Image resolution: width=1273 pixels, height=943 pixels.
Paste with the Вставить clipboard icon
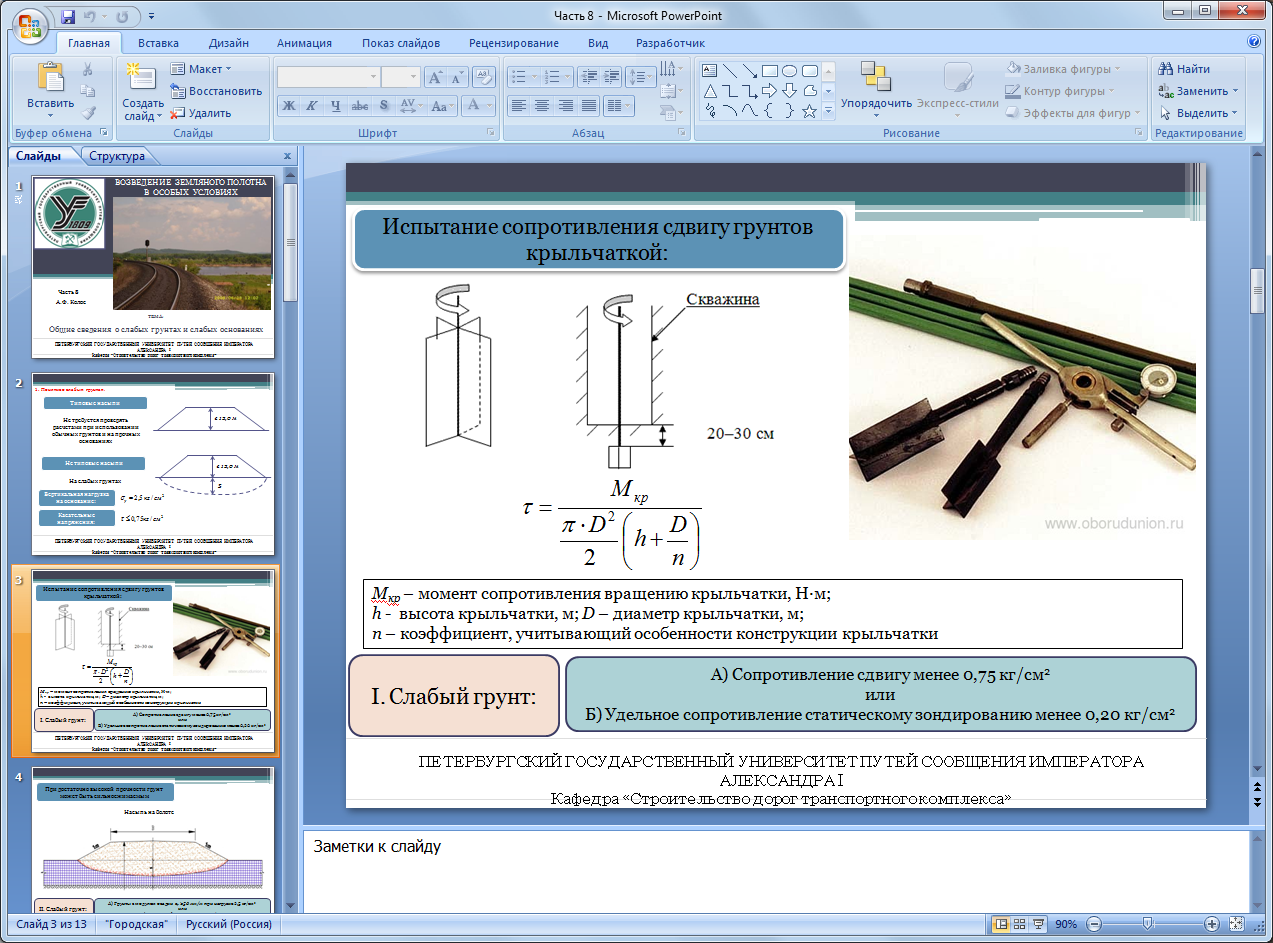[x=50, y=77]
